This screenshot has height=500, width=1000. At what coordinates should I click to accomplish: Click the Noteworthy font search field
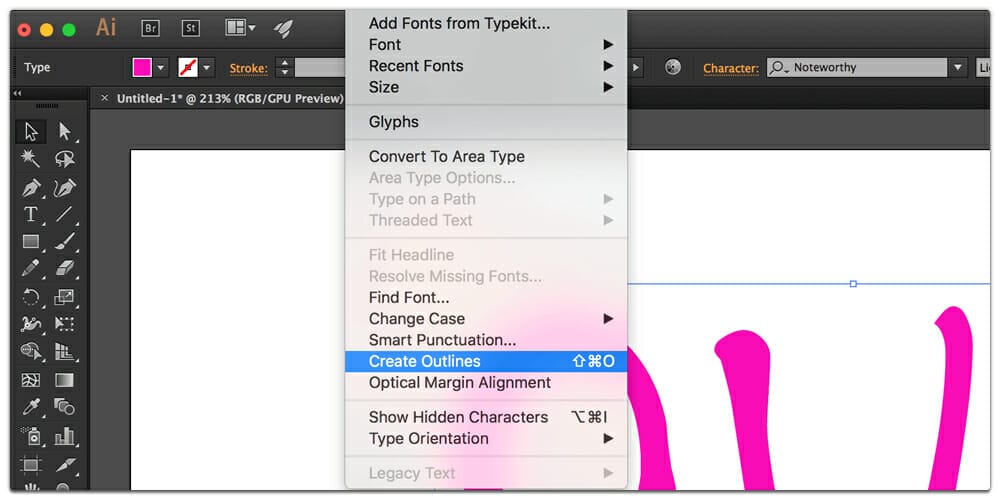click(x=857, y=68)
